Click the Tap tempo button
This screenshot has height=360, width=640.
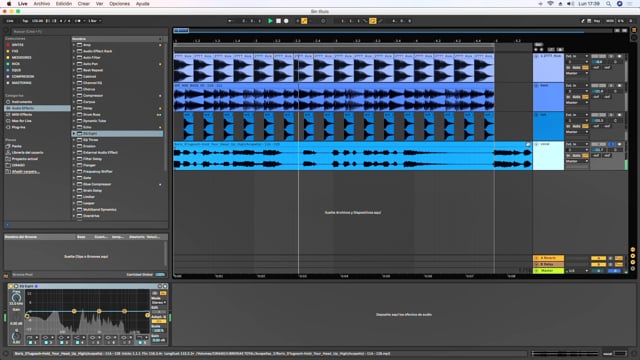tap(25, 21)
